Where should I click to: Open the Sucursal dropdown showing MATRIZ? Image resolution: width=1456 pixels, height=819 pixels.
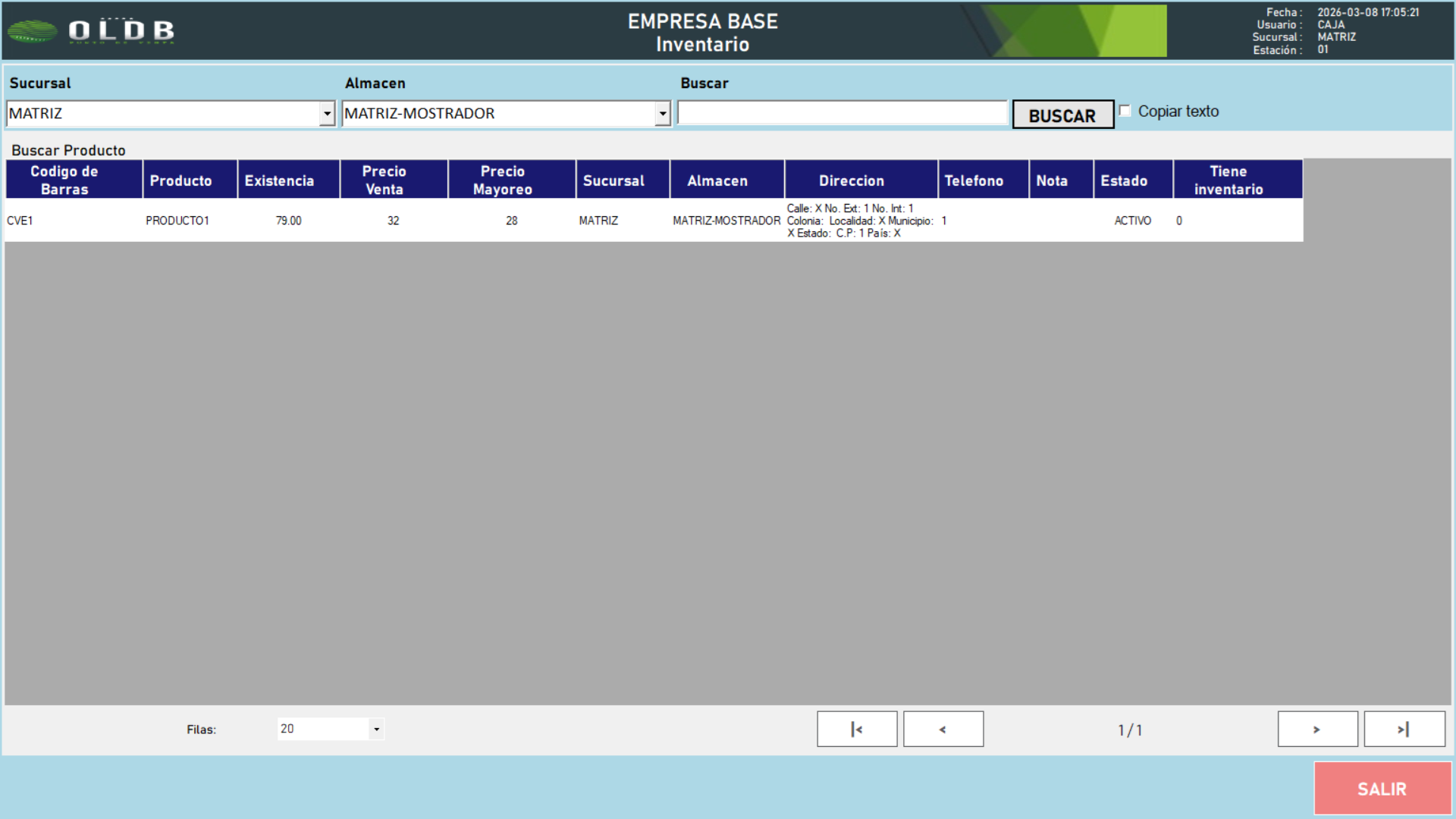point(327,114)
